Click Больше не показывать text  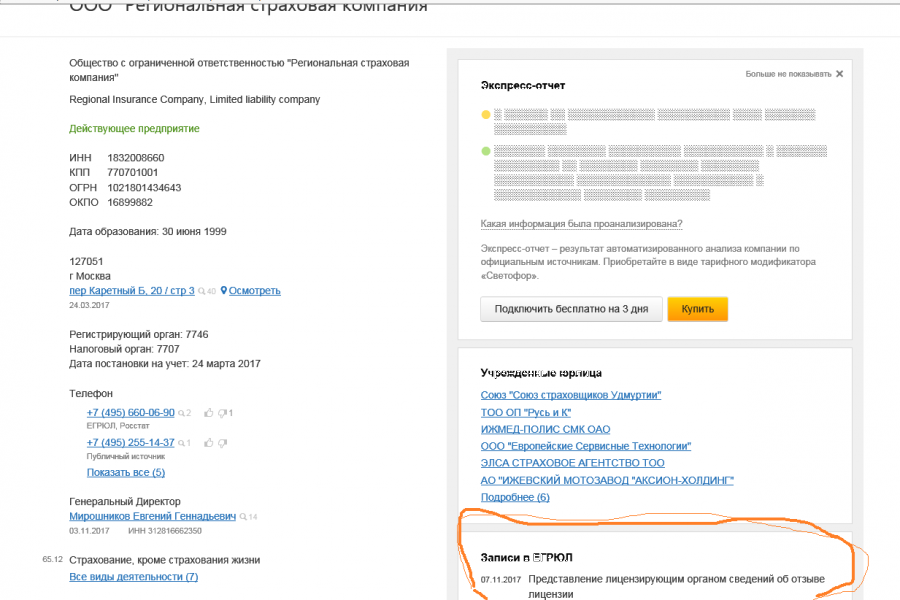[788, 74]
